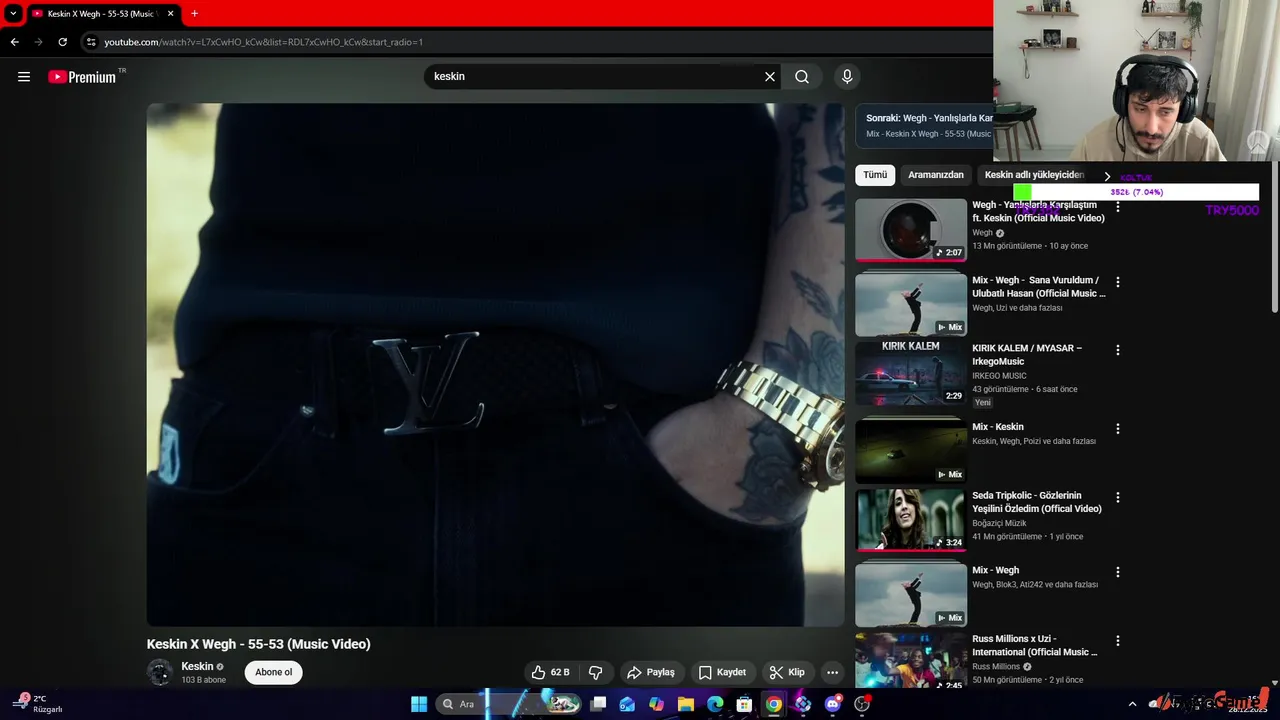Open the Keskin channel name link
This screenshot has width=1280, height=720.
(x=197, y=666)
